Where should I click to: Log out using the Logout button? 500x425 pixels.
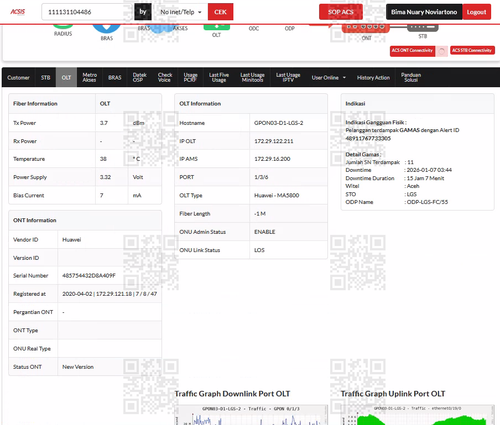coord(477,12)
